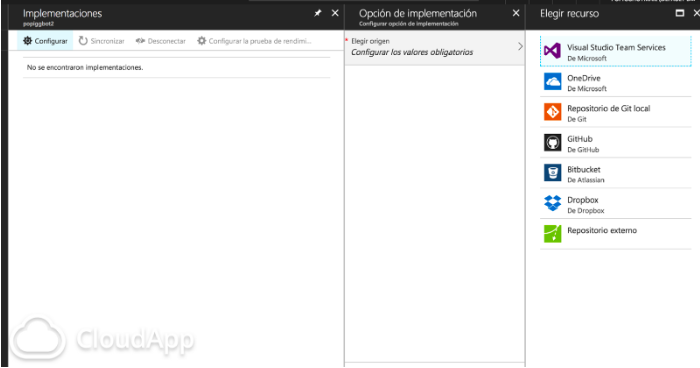Click the orange Git local repository icon
700x368 pixels.
pos(552,112)
